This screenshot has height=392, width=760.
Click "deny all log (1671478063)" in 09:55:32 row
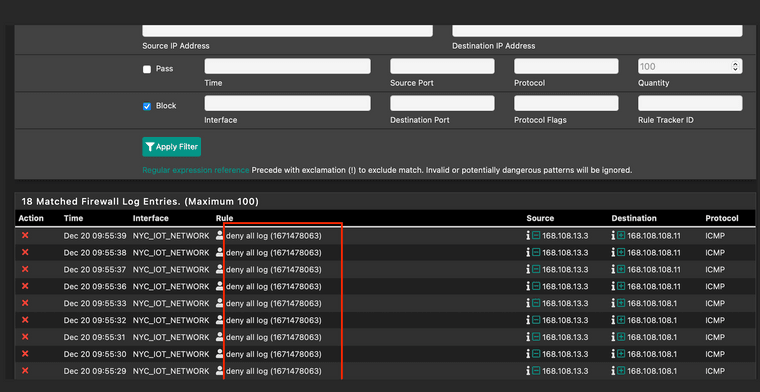click(x=274, y=321)
